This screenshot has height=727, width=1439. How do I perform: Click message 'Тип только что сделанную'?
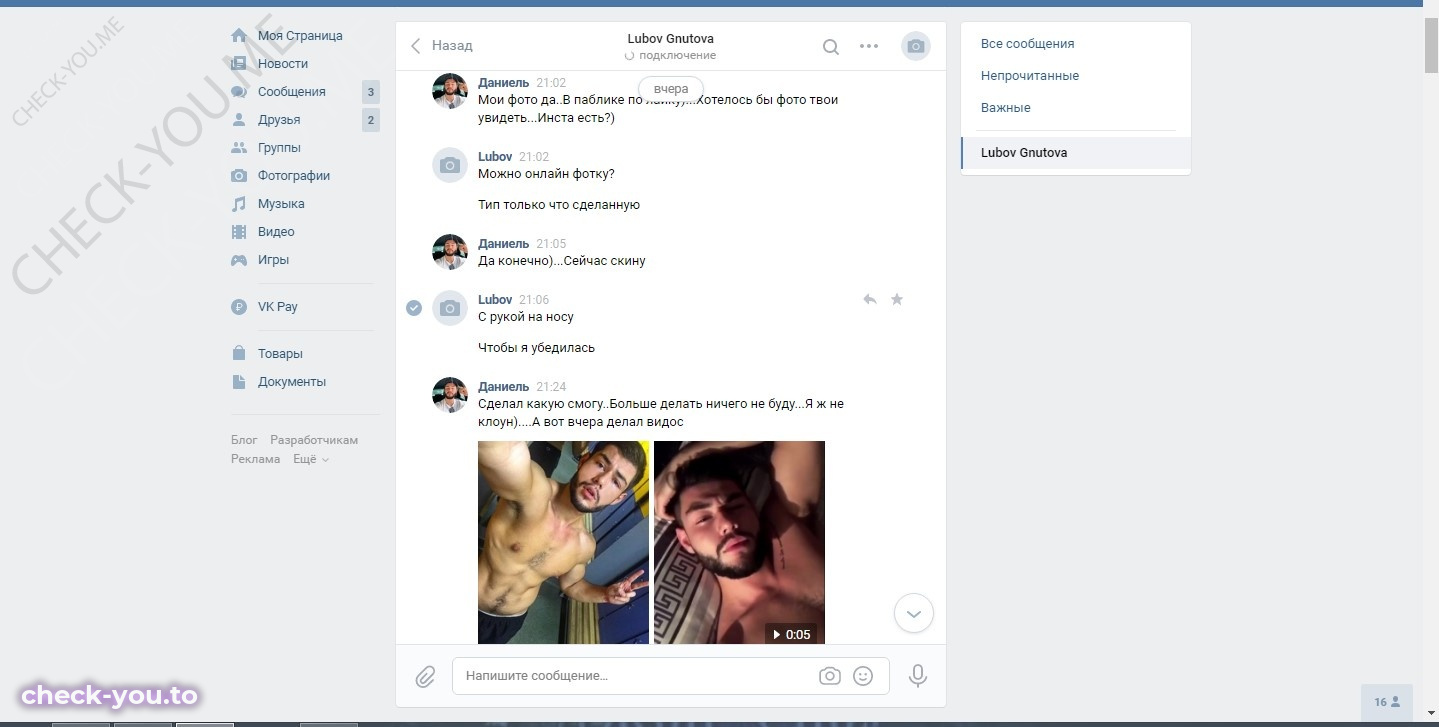[x=559, y=205]
